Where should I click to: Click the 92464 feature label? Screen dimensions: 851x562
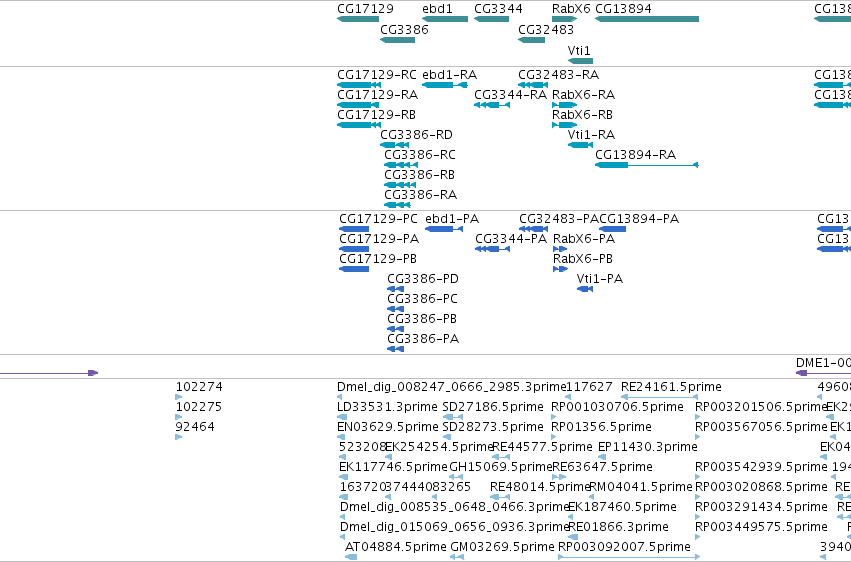pos(195,427)
